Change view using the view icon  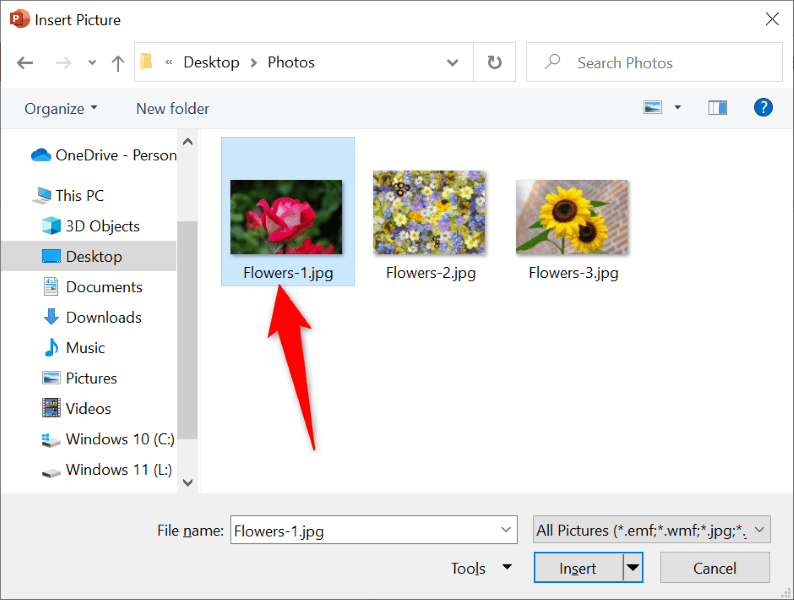coord(653,108)
